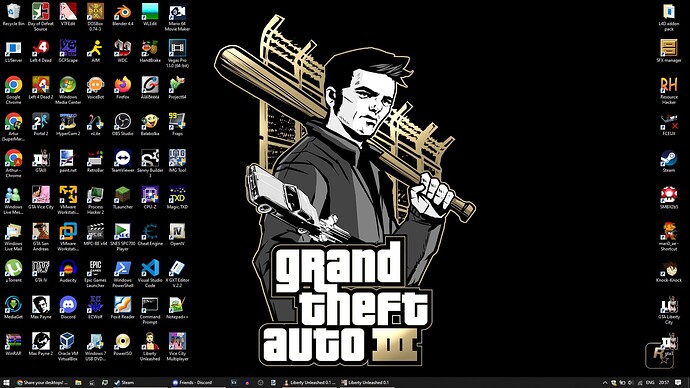
Task: Open the TLauncher Minecraft shortcut
Action: click(123, 198)
